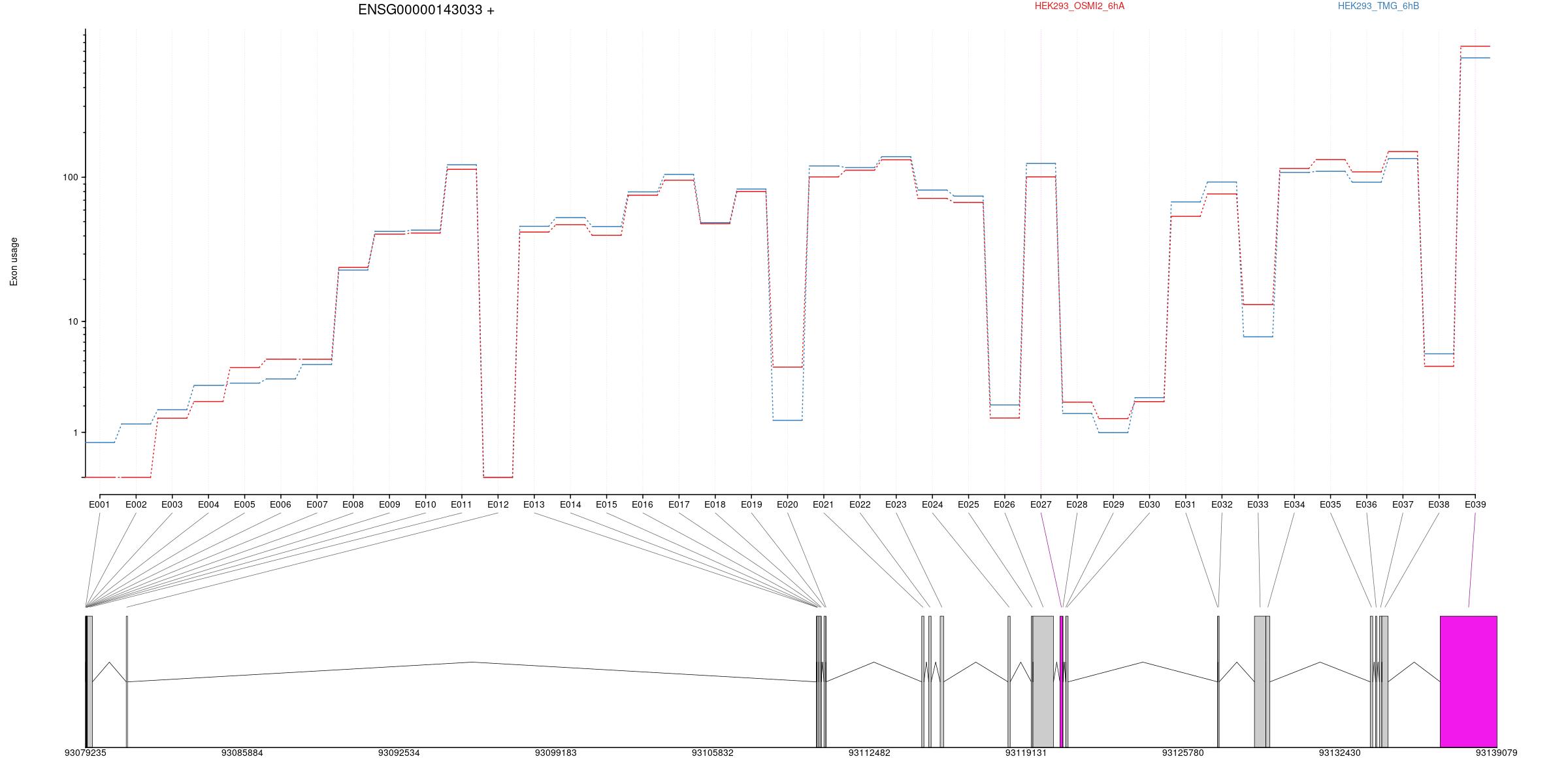This screenshot has height=784, width=1568.
Task: Click exon label E006
Action: 280,504
